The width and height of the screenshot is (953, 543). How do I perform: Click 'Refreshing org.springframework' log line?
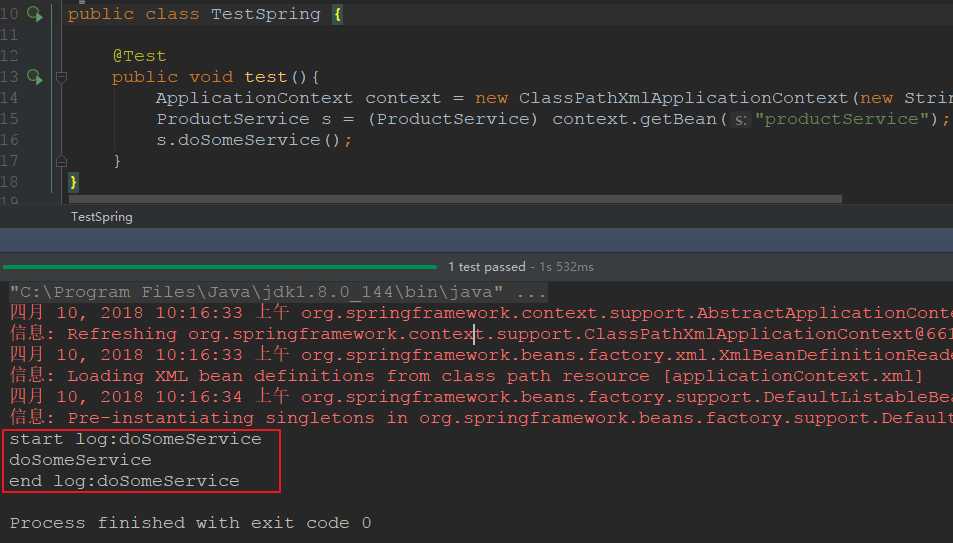(x=481, y=334)
